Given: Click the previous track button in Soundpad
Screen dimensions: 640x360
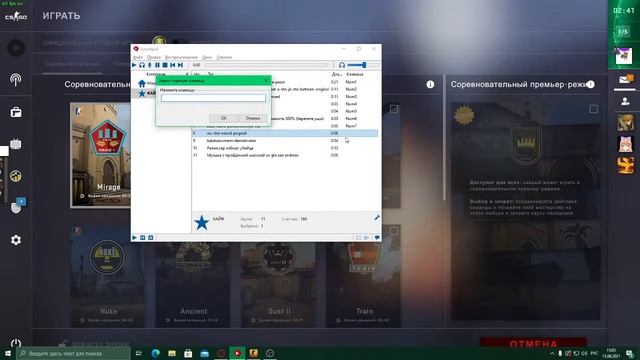Looking at the screenshot, I should coord(173,65).
